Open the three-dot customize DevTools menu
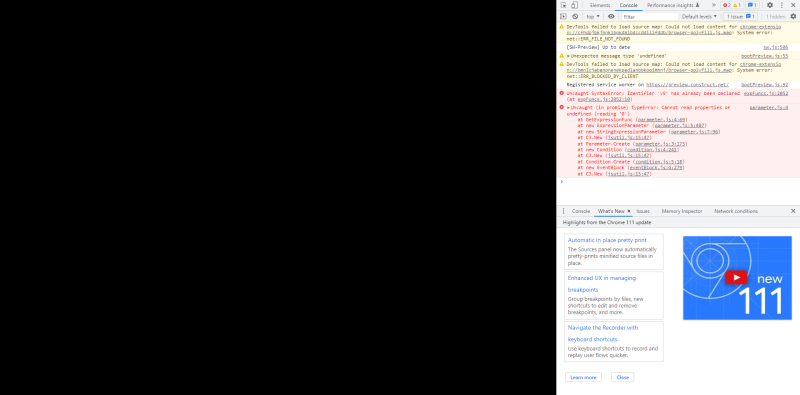 (782, 5)
